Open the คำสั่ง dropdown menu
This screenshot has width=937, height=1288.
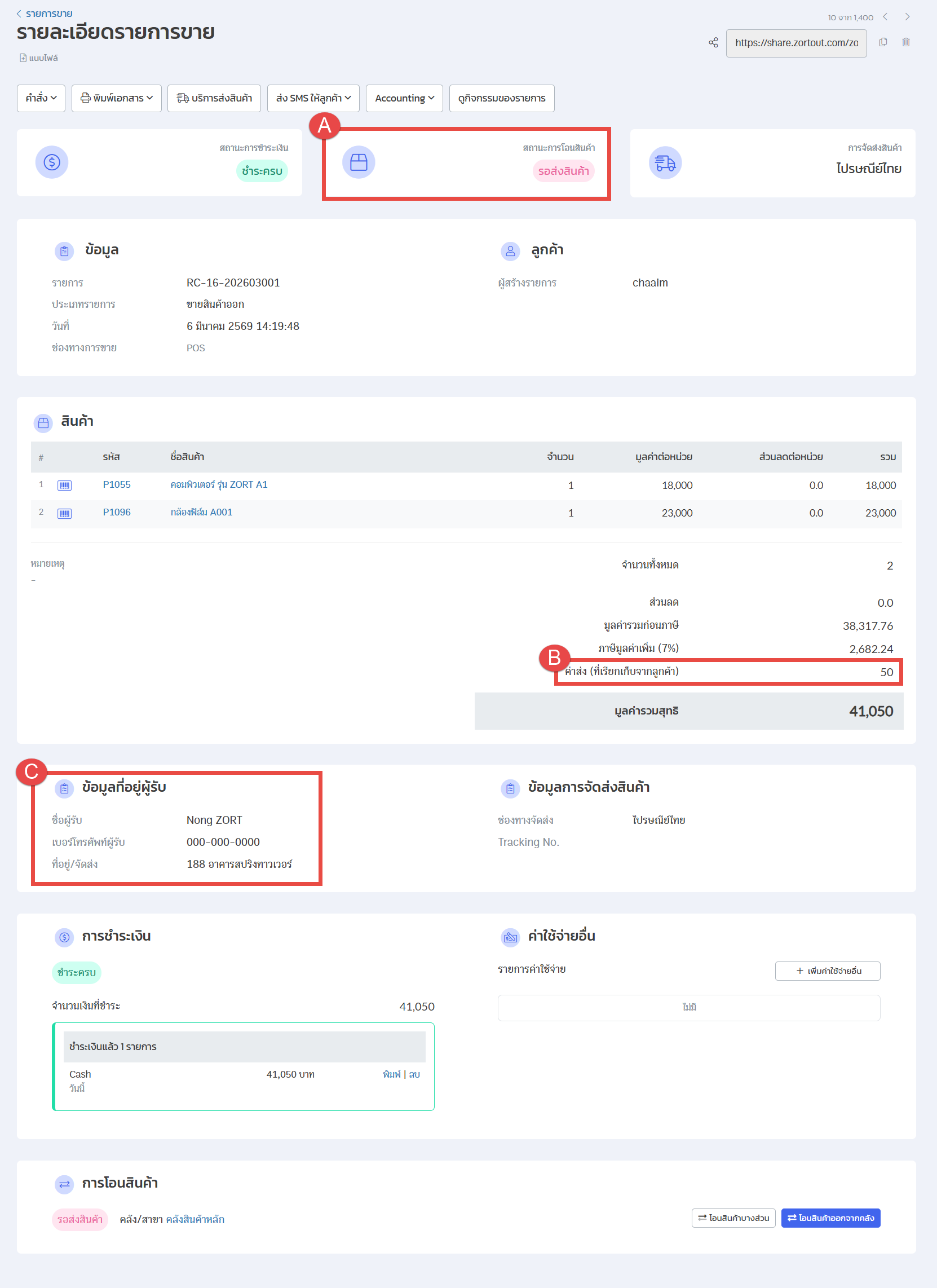(41, 98)
